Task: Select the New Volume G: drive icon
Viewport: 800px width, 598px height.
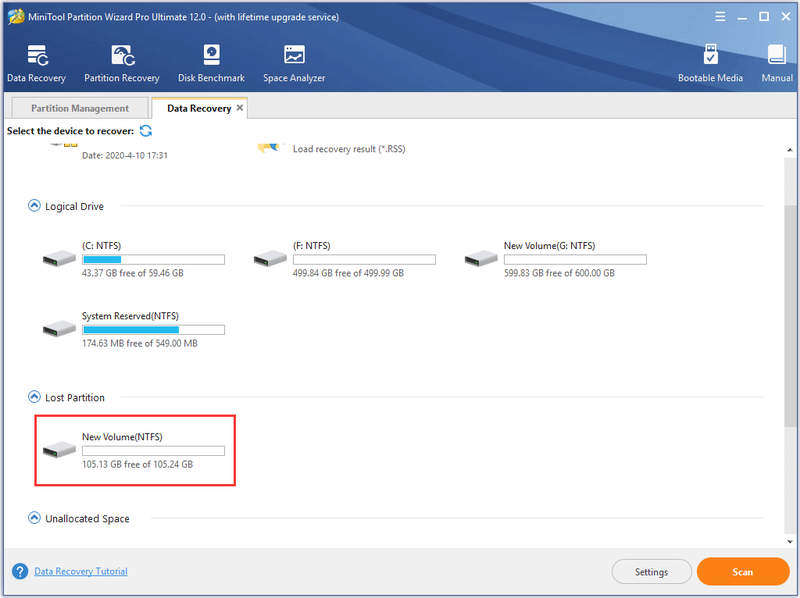Action: click(x=481, y=258)
